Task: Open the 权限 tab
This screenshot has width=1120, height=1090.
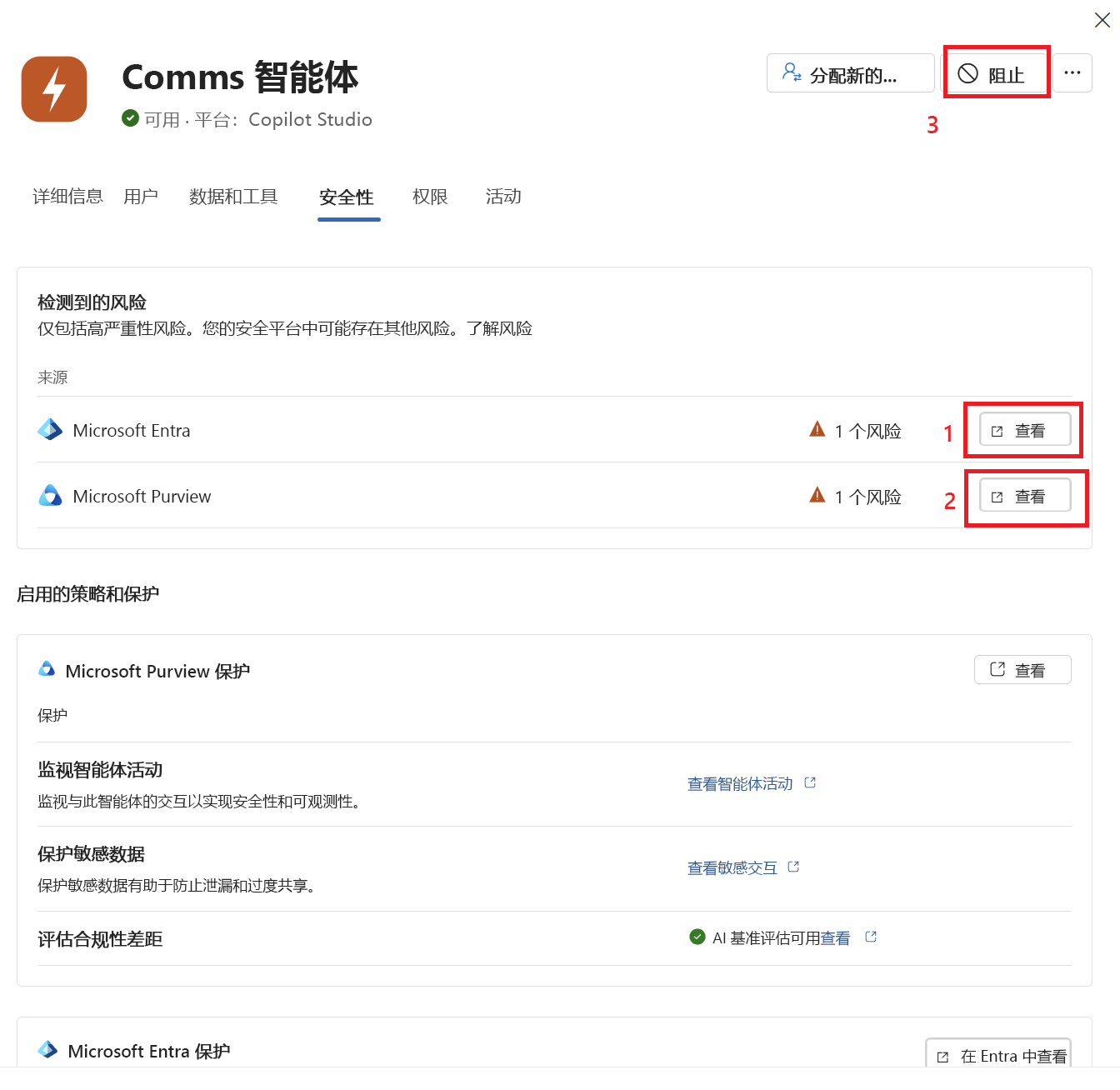Action: tap(430, 197)
